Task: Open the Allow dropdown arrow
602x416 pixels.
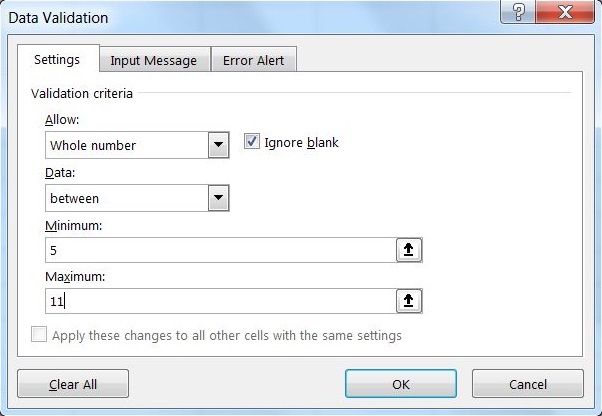Action: pyautogui.click(x=219, y=145)
